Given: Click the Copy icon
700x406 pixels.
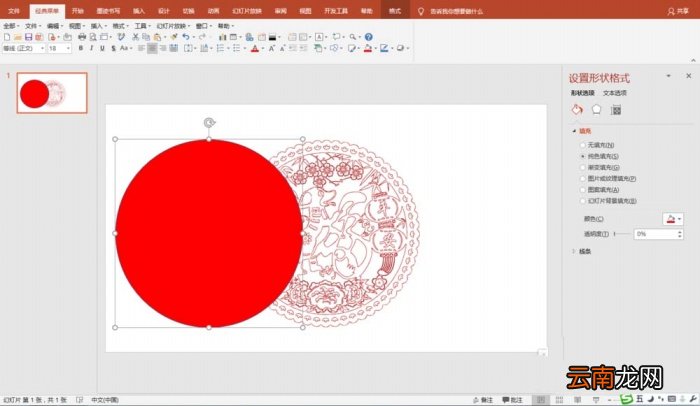Looking at the screenshot, I should (x=146, y=37).
